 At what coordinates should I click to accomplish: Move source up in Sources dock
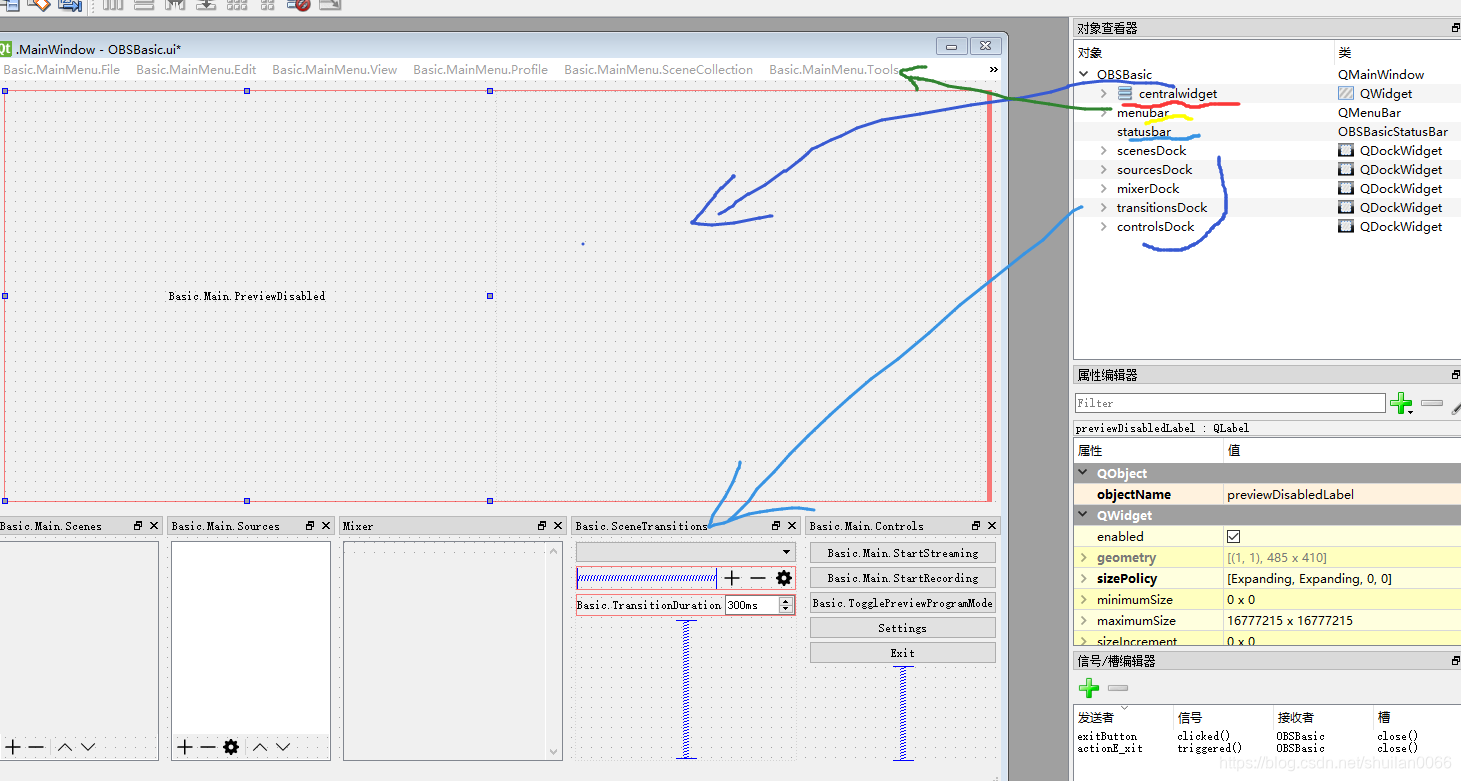259,747
